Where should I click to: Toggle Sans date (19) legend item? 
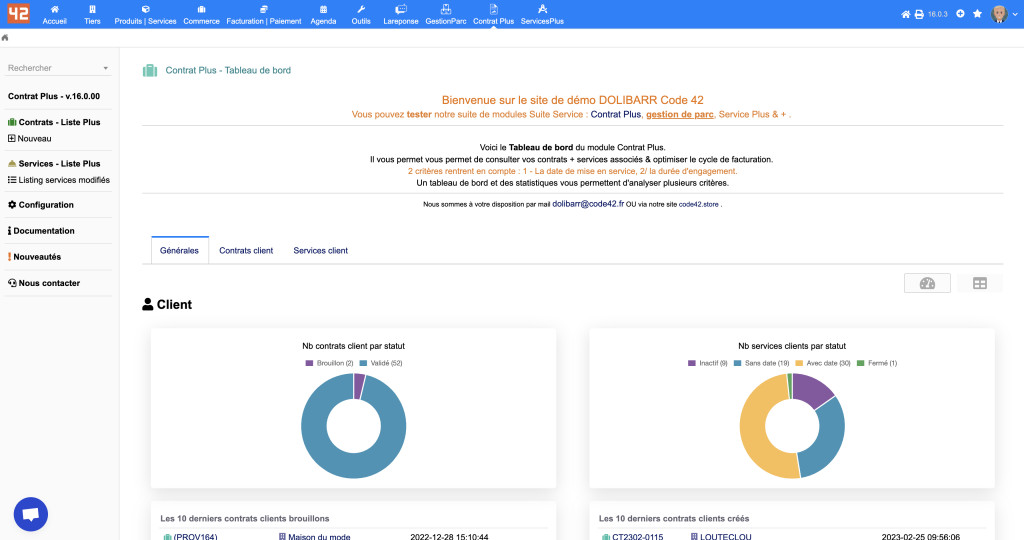[x=761, y=363]
